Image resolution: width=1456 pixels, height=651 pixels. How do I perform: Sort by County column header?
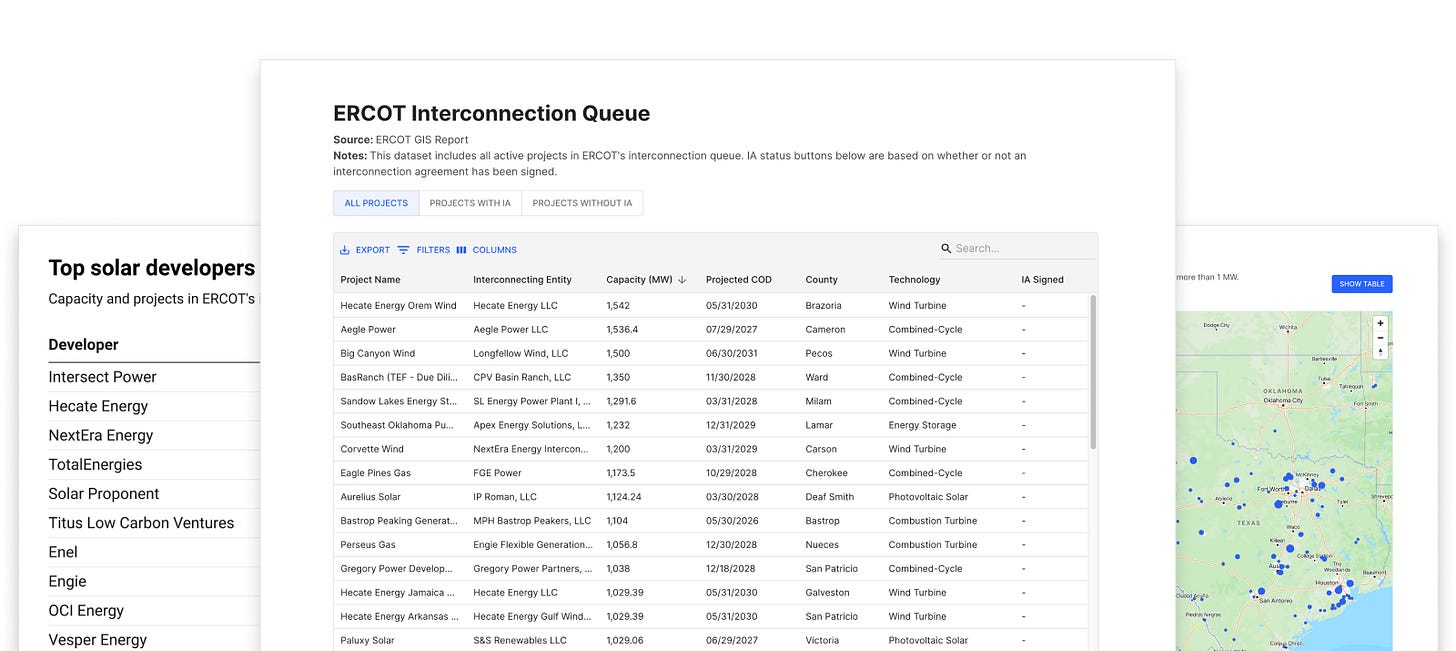click(821, 280)
